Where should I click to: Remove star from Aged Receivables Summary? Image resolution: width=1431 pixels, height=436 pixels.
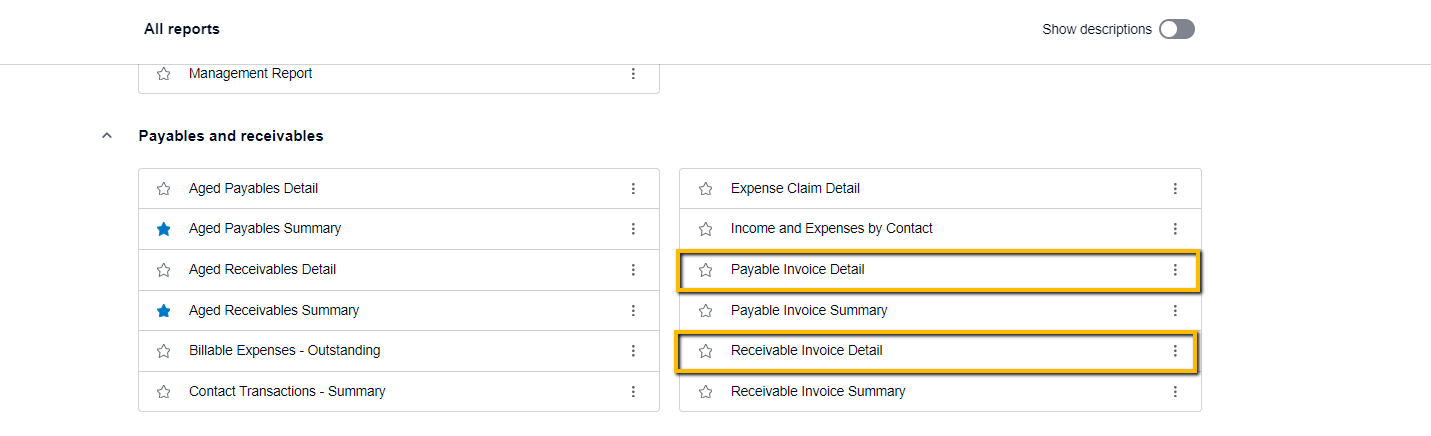click(x=164, y=311)
